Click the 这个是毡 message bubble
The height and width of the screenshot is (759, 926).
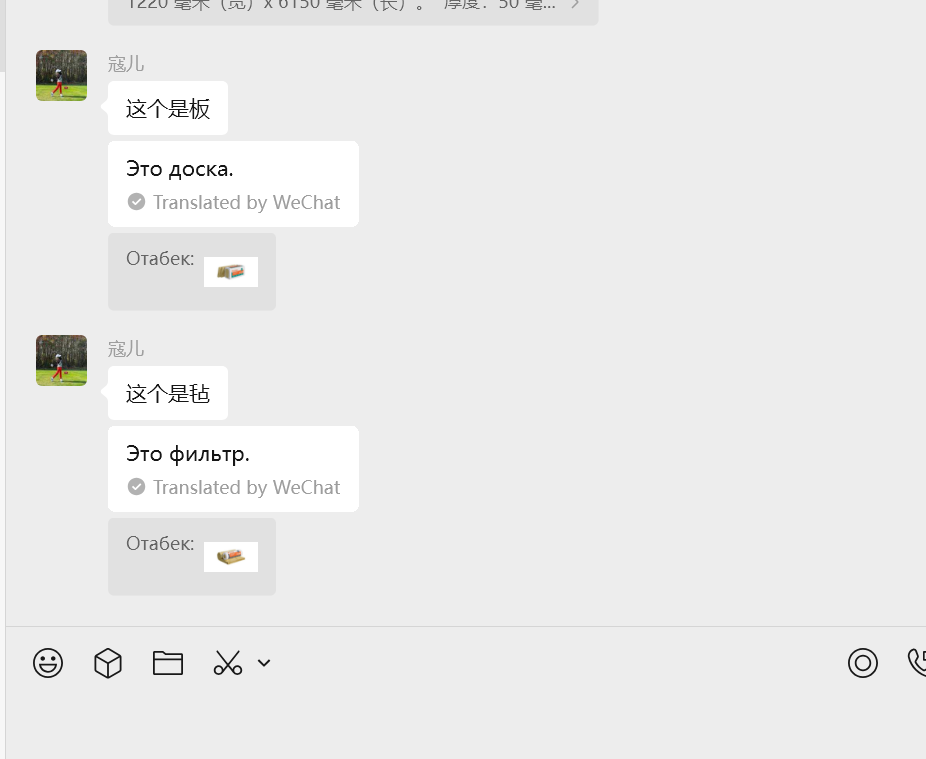(x=168, y=393)
